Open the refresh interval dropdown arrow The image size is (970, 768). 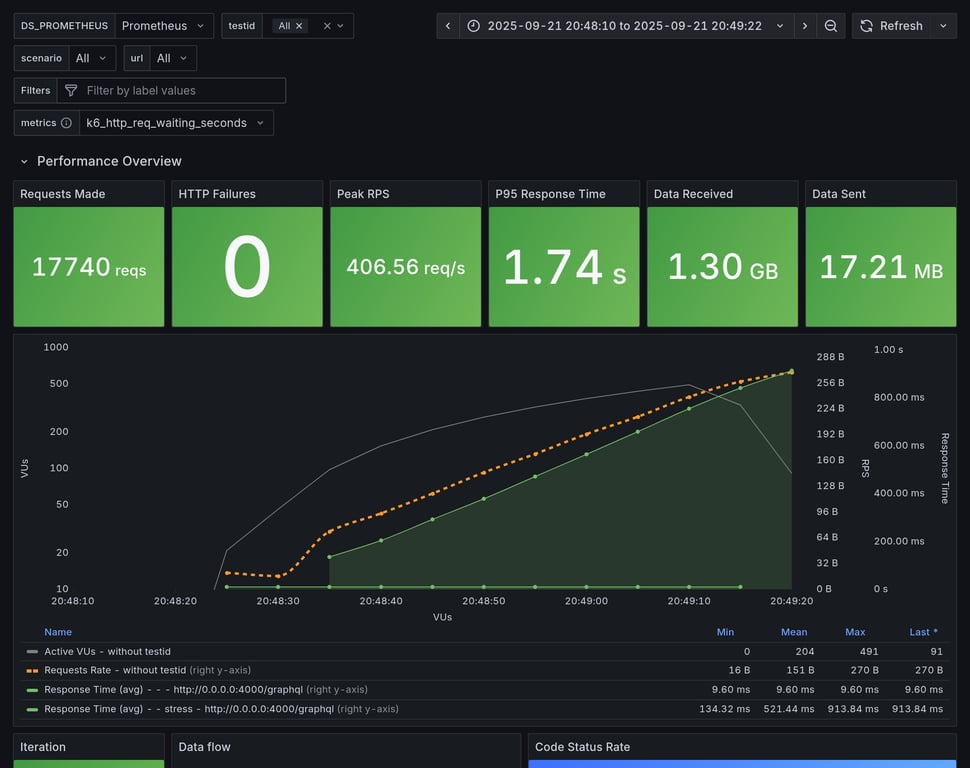[x=943, y=26]
